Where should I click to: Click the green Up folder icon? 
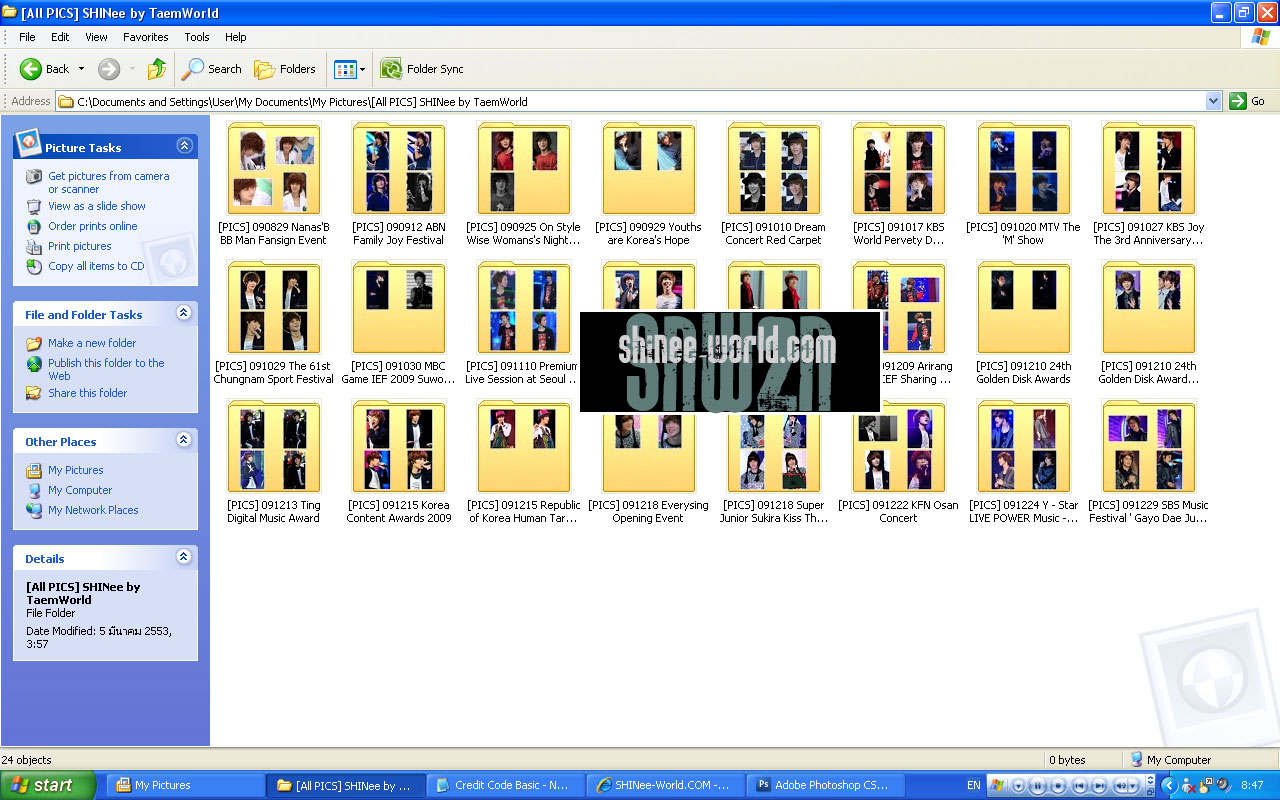pos(157,69)
